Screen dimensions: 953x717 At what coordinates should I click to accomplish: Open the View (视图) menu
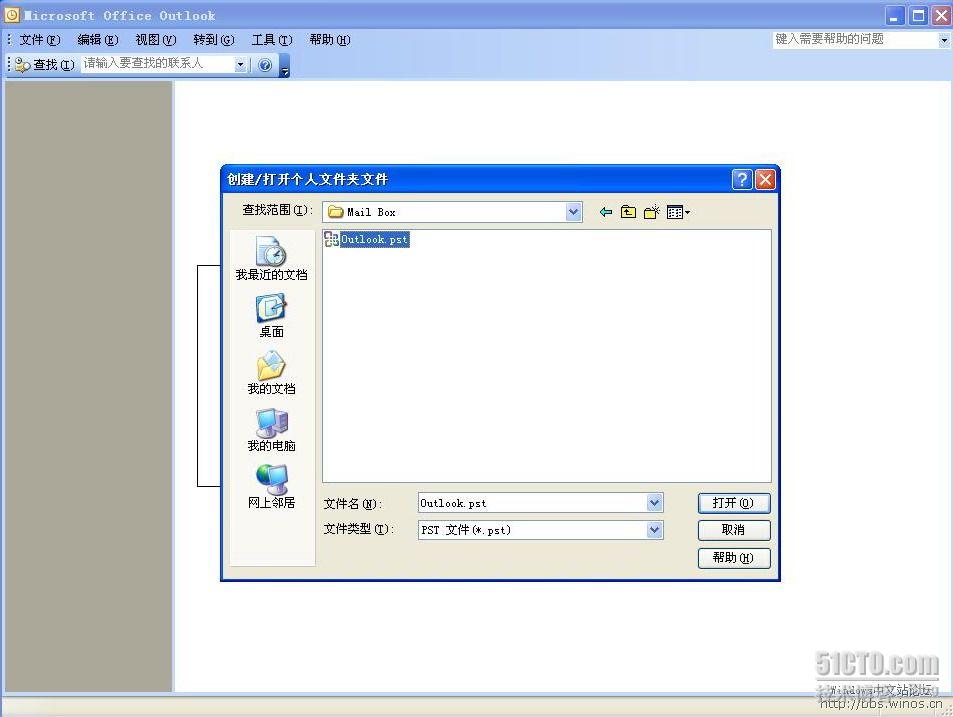(156, 40)
